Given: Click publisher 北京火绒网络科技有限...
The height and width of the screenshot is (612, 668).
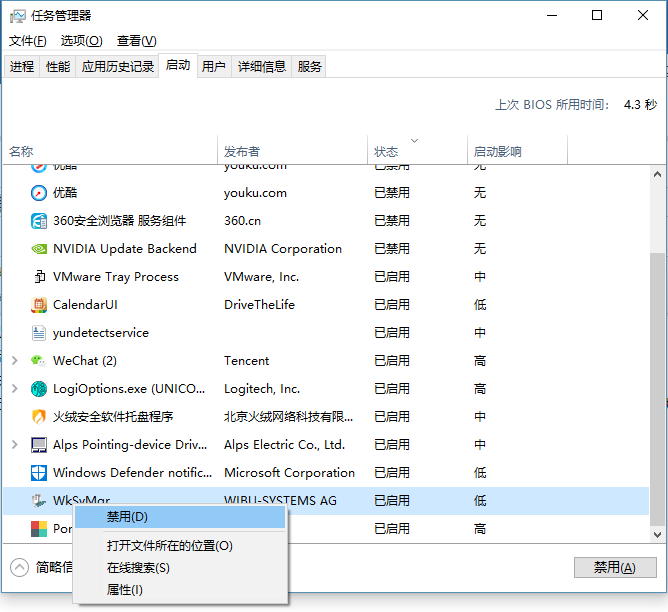Looking at the screenshot, I should [288, 417].
